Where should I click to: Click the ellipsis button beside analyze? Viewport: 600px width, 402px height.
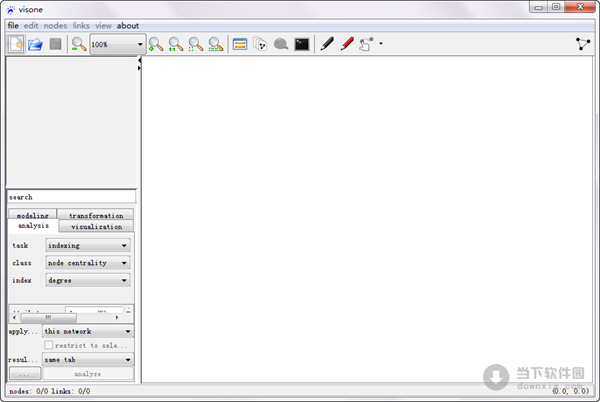pos(24,374)
